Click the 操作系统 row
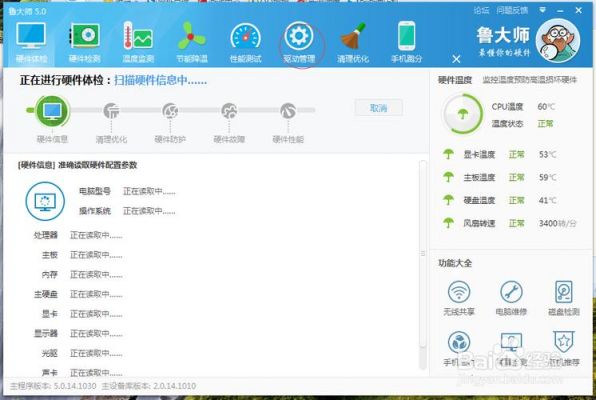This screenshot has width=596, height=400. coord(127,211)
